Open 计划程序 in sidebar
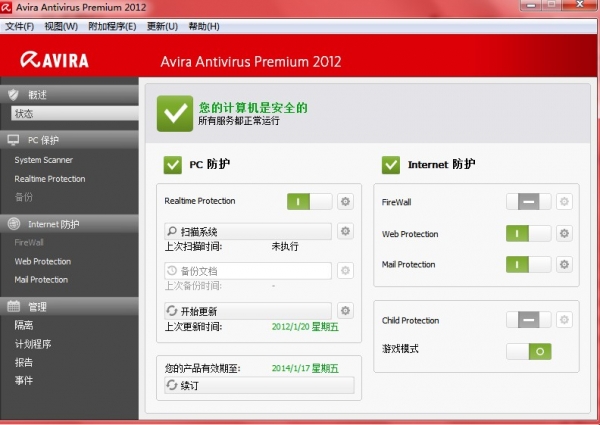600x425 pixels. coord(33,344)
